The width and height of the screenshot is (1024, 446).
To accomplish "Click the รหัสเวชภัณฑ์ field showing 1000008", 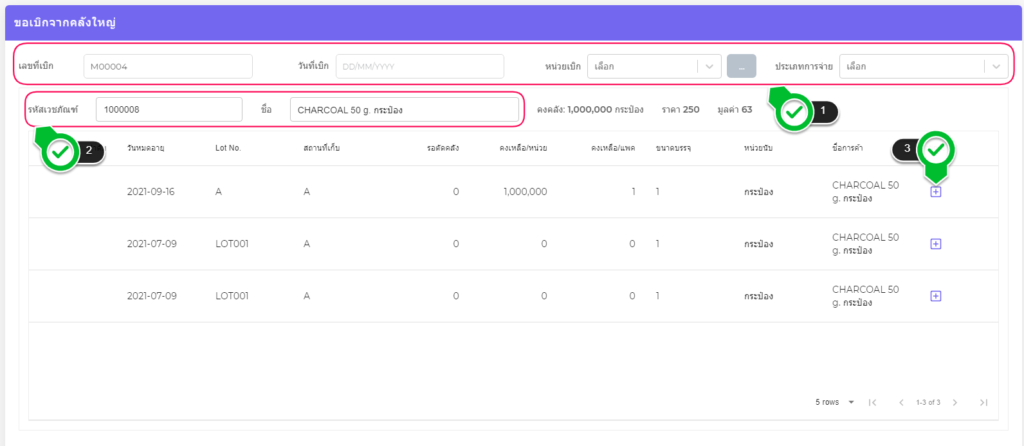I will 168,109.
